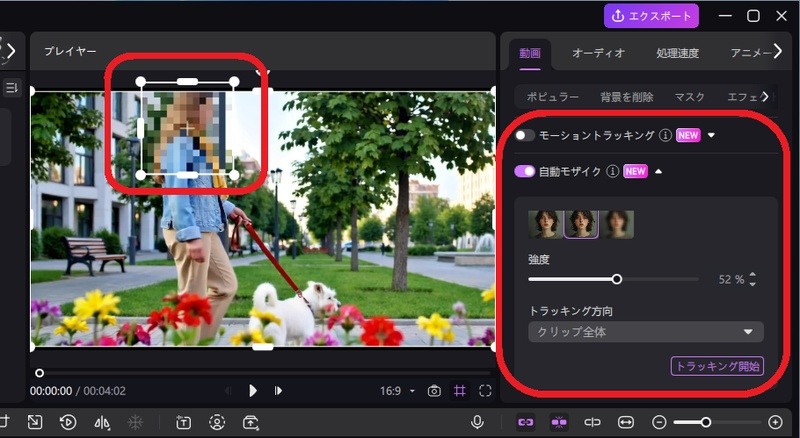The image size is (800, 438).
Task: Show info for 自動モザイク
Action: click(612, 171)
